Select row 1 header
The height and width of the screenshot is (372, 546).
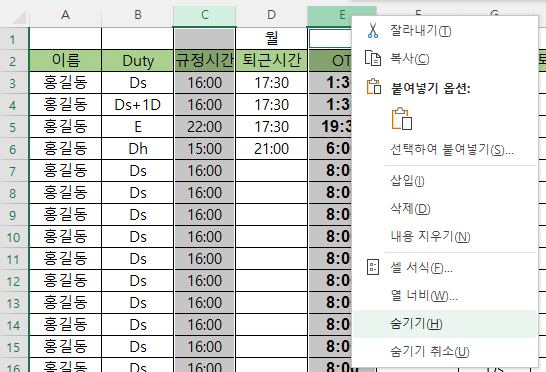[14, 39]
